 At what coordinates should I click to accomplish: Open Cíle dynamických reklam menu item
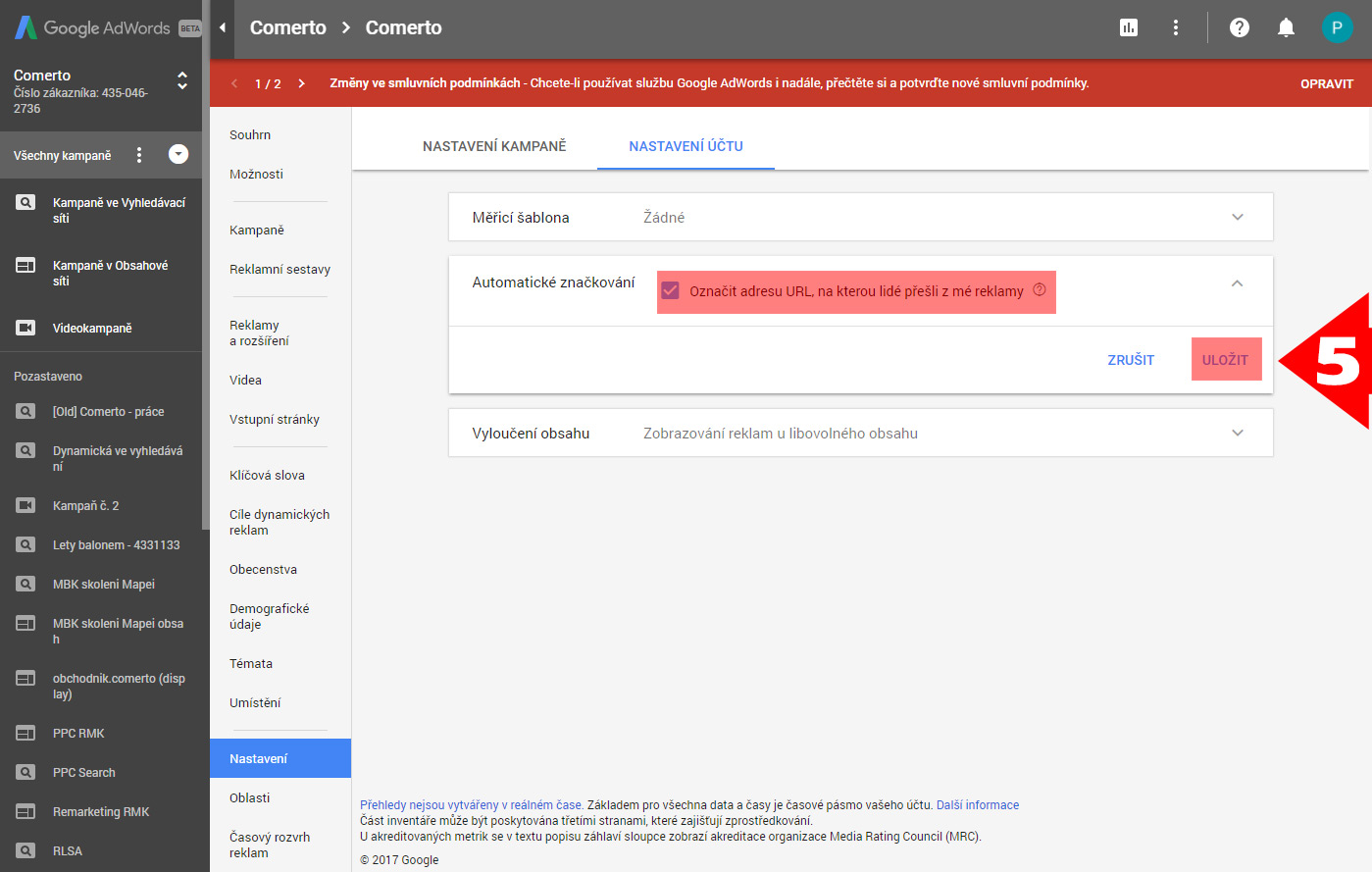click(279, 522)
